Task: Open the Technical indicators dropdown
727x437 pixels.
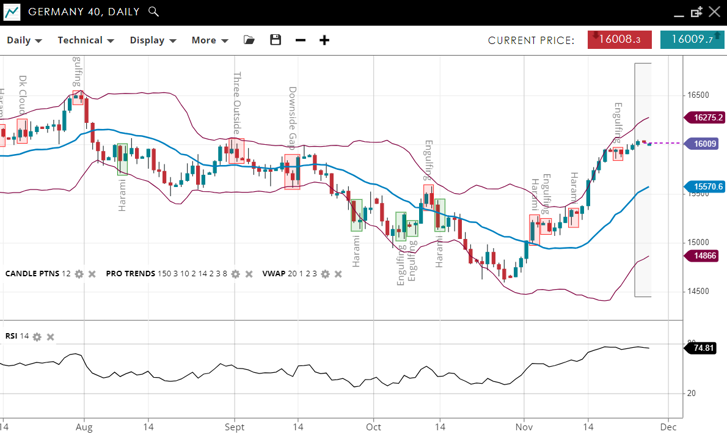Action: click(85, 40)
